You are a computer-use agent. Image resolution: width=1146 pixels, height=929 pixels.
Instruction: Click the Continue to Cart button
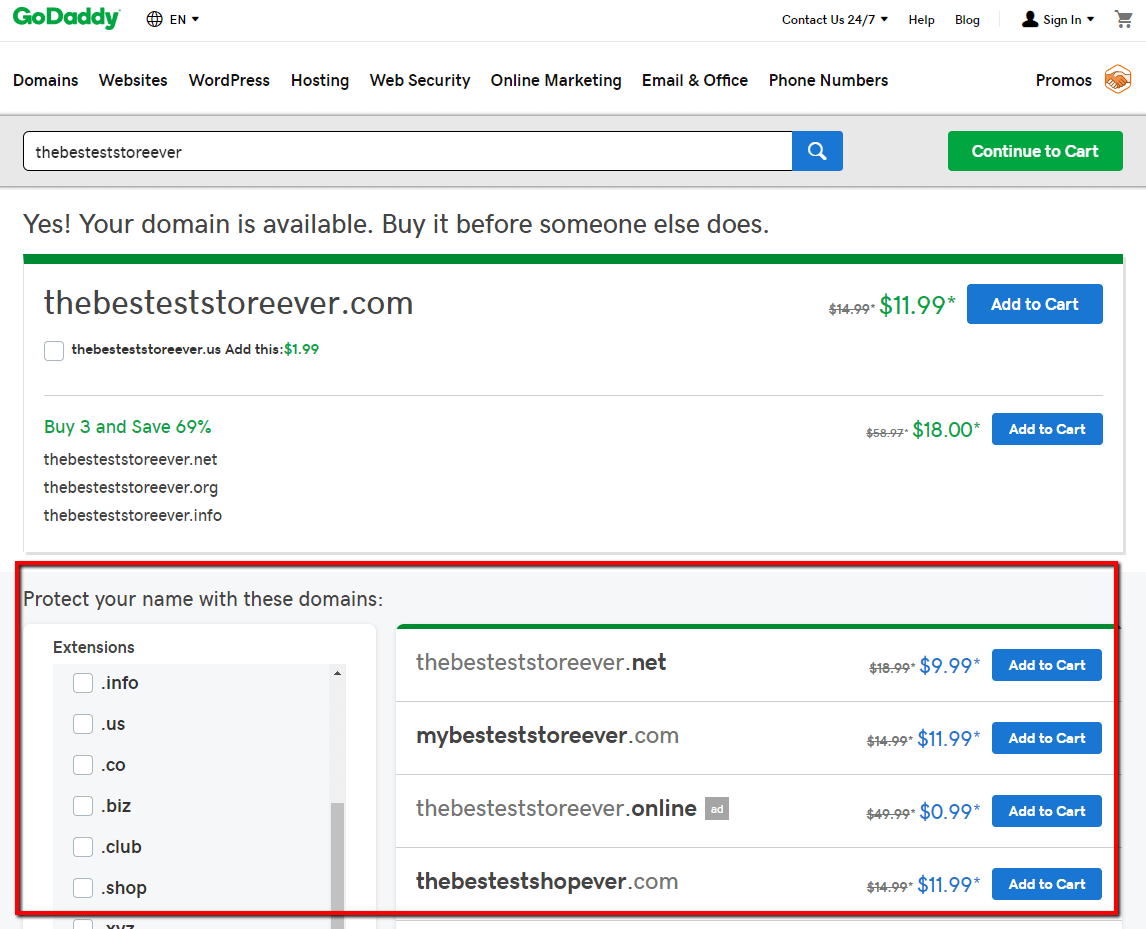[1035, 150]
